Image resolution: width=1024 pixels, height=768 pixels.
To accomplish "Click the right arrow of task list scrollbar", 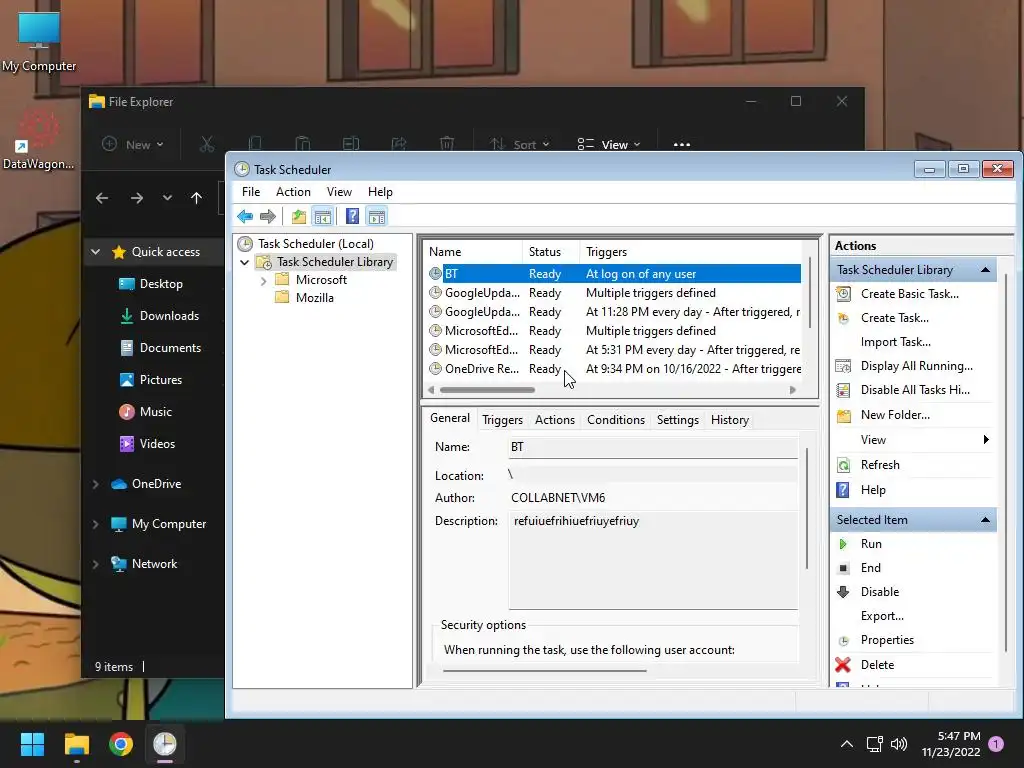I will pyautogui.click(x=793, y=390).
